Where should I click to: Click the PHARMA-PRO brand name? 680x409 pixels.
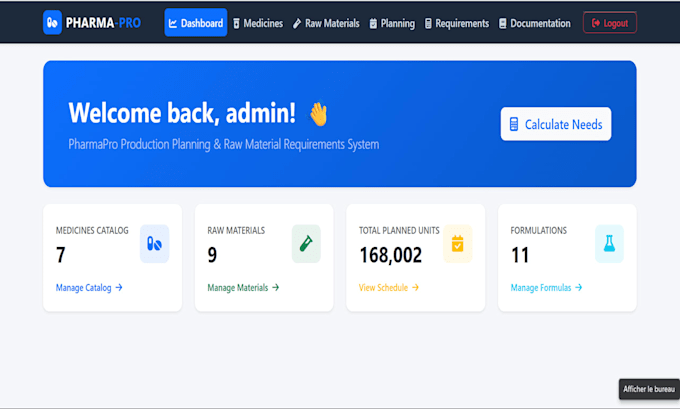(103, 23)
